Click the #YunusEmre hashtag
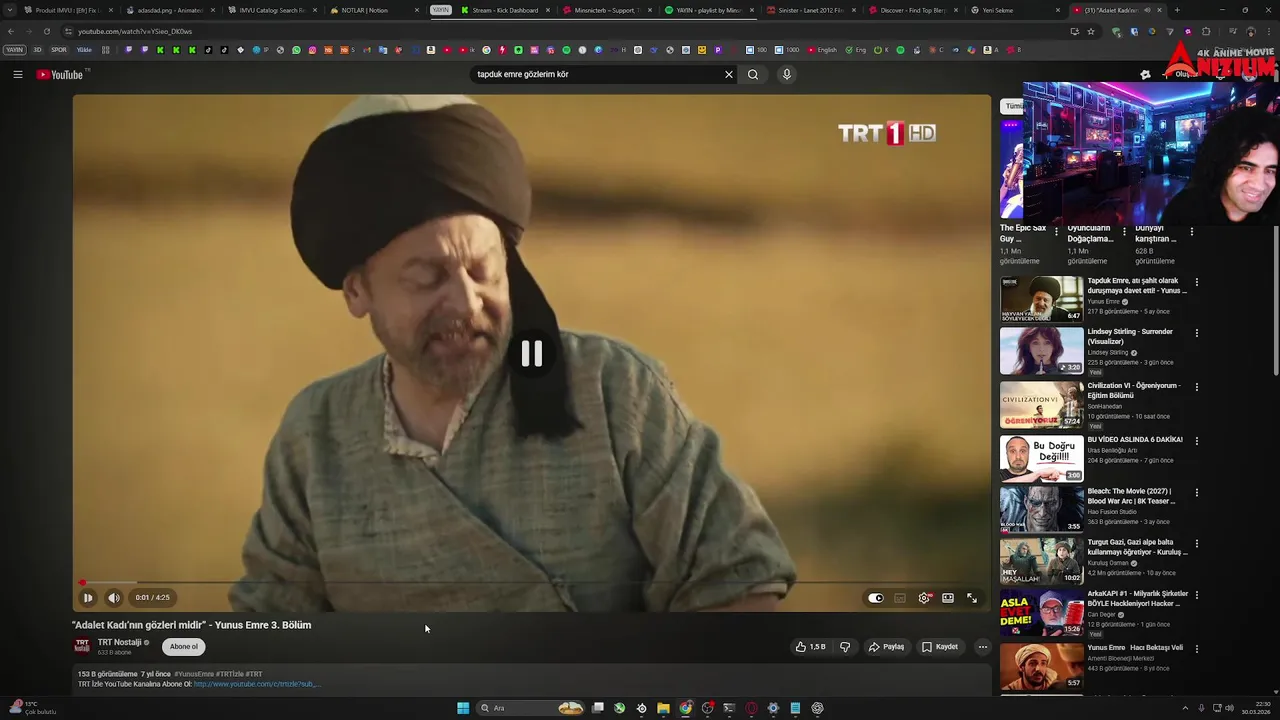Viewport: 1280px width, 720px height. coord(194,674)
